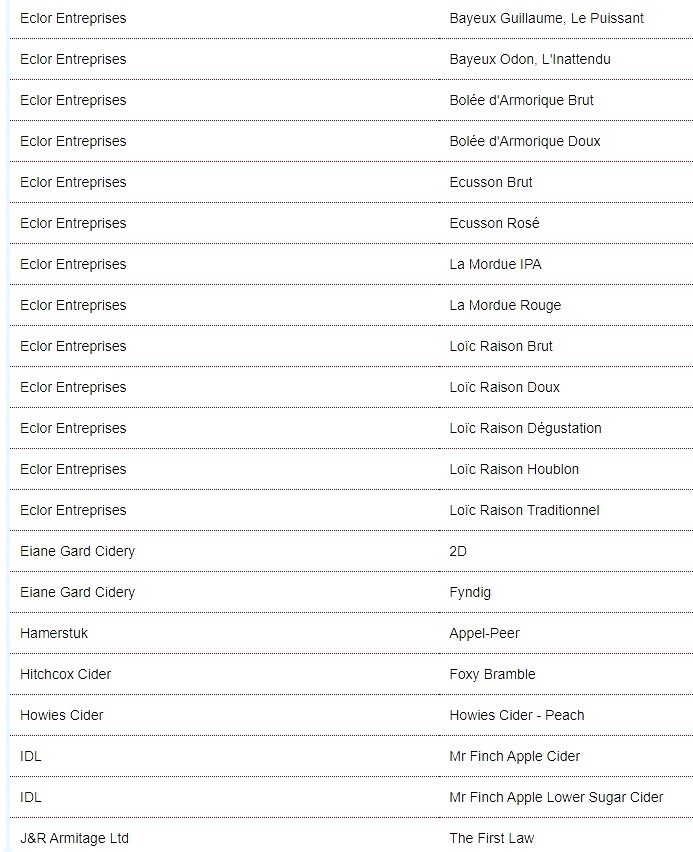Click the Loïc Raison Traditionnel entry
This screenshot has width=693, height=852.
524,510
